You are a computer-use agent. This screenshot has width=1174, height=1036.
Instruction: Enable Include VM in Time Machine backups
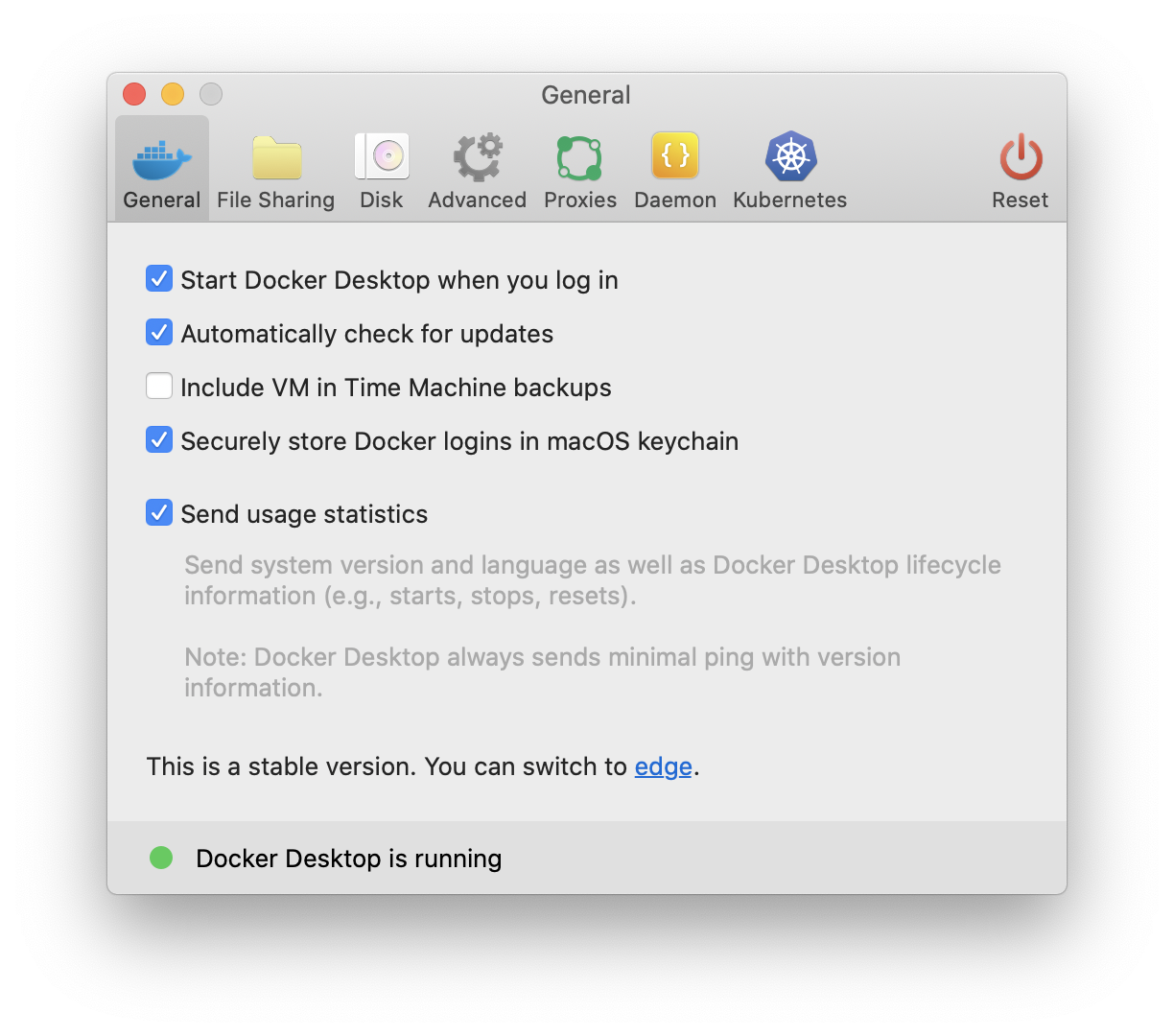pyautogui.click(x=159, y=387)
